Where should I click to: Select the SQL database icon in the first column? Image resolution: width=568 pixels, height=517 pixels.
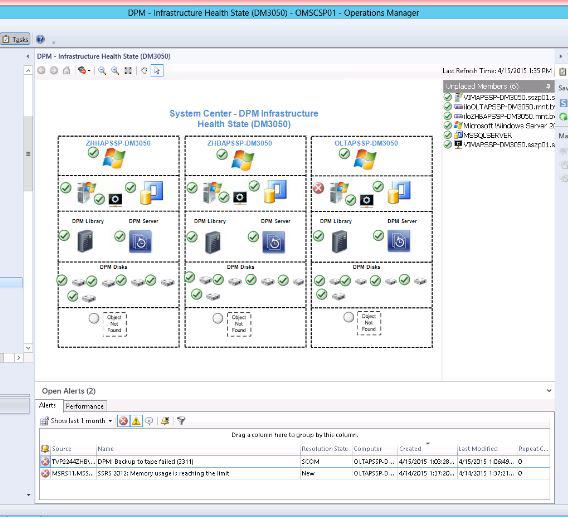pyautogui.click(x=151, y=193)
